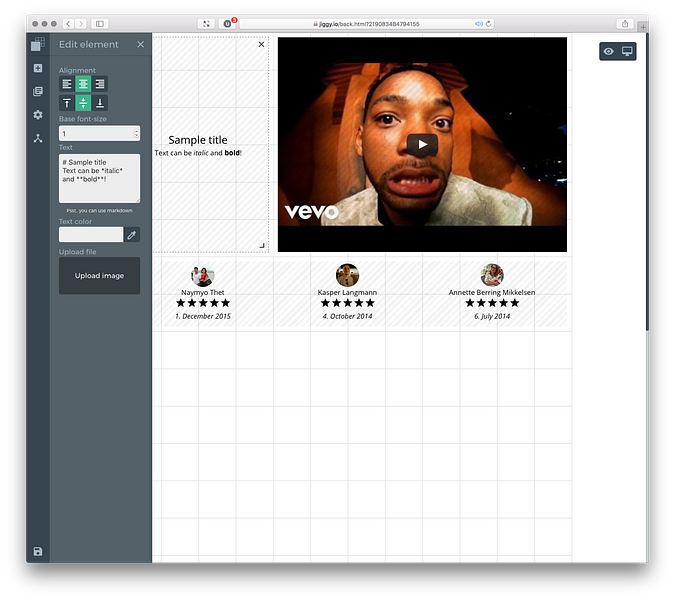Viewport: 675px width, 600px height.
Task: Open the add element icon in the sidebar
Action: click(38, 68)
